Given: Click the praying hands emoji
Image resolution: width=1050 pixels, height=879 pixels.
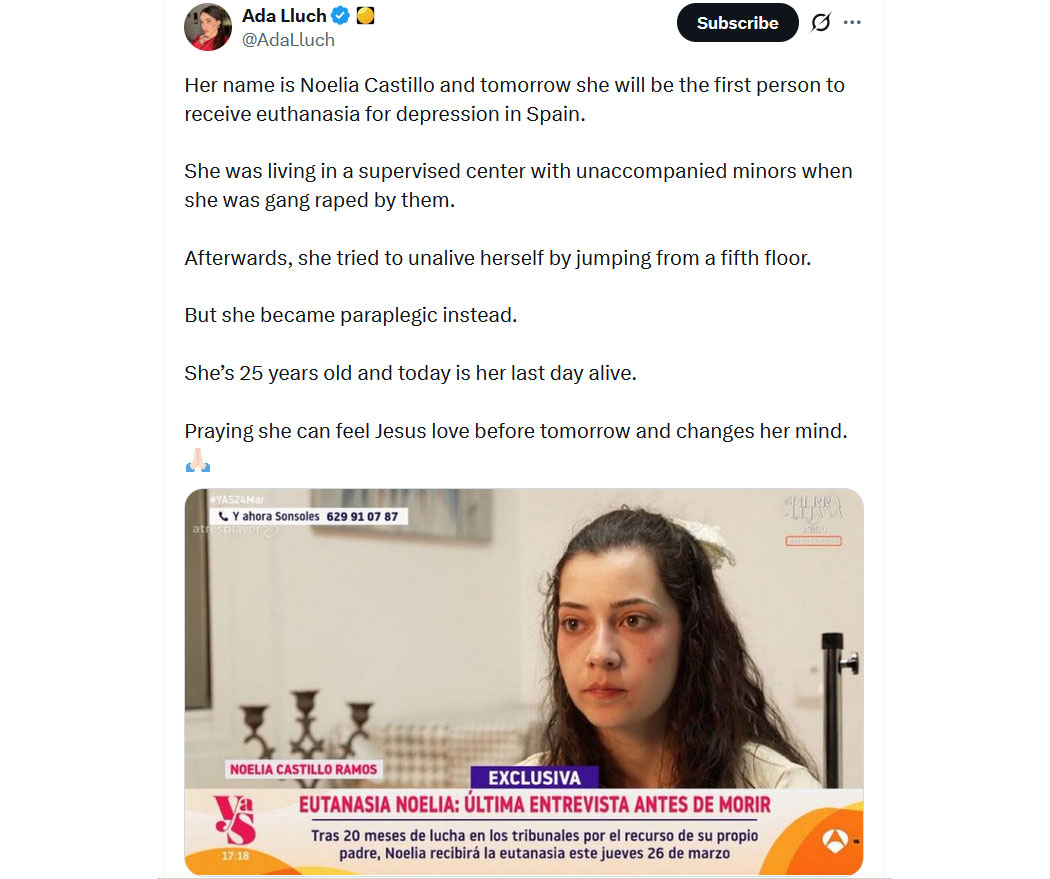Looking at the screenshot, I should pos(198,461).
